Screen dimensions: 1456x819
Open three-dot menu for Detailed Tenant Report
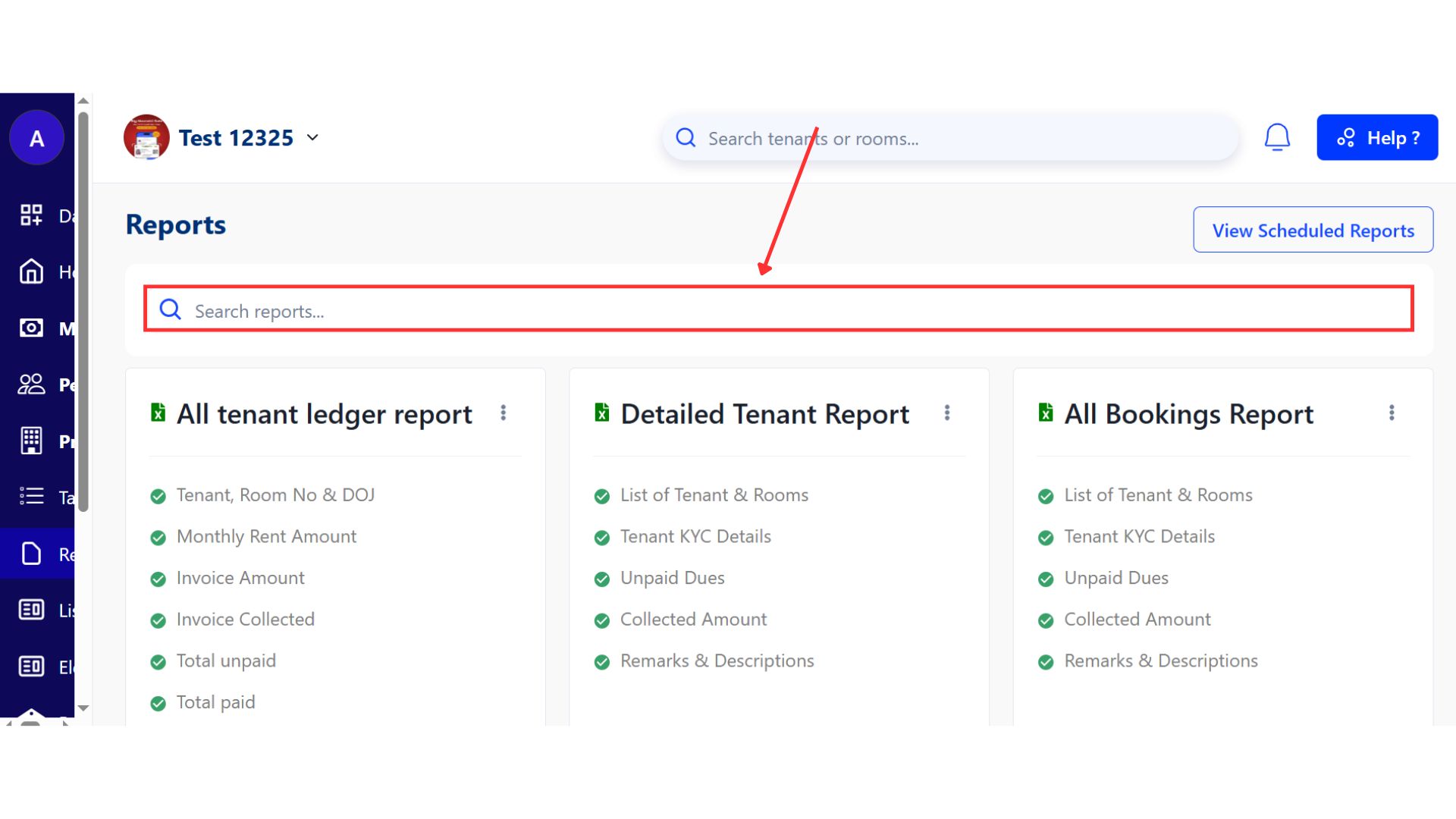pyautogui.click(x=946, y=413)
